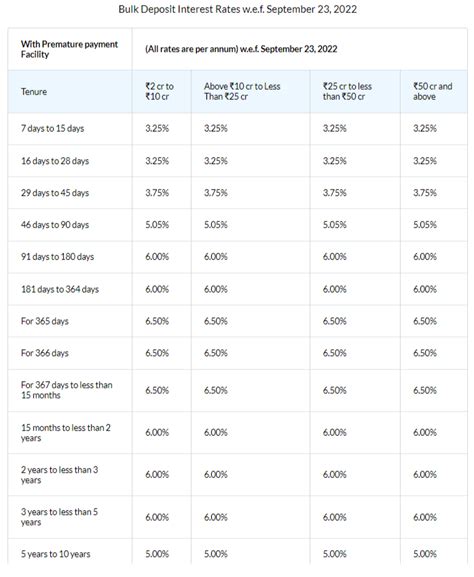
Task: Select the Tenure column header
Action: point(34,92)
